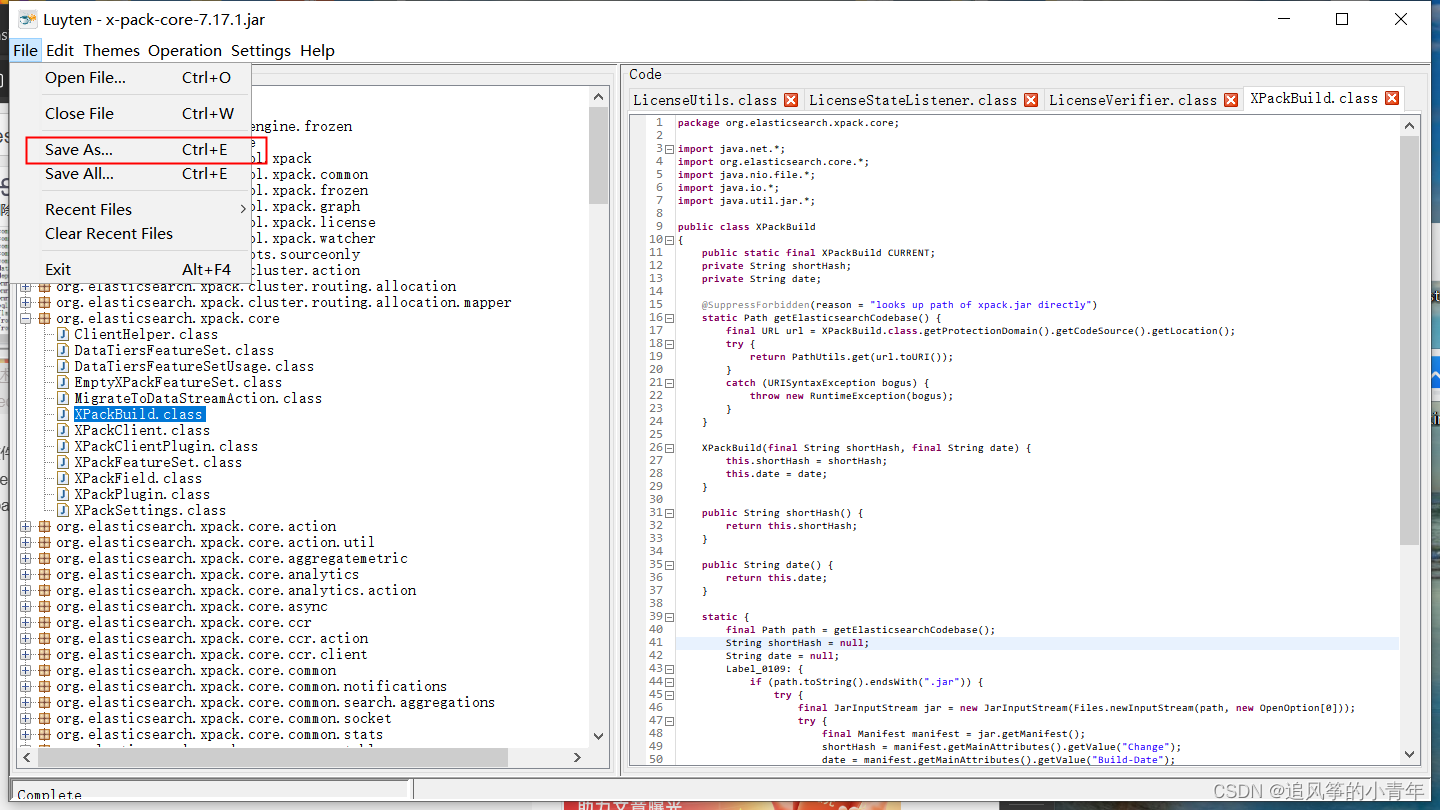Image resolution: width=1440 pixels, height=810 pixels.
Task: Open the Help menu
Action: pyautogui.click(x=317, y=50)
